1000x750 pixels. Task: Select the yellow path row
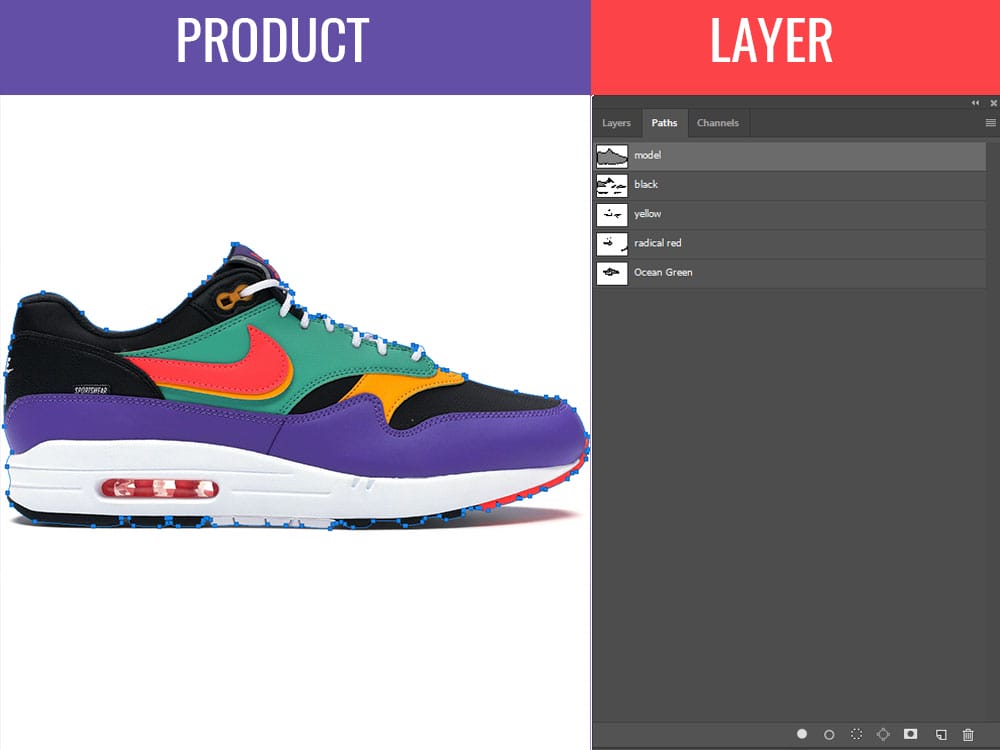coord(790,214)
